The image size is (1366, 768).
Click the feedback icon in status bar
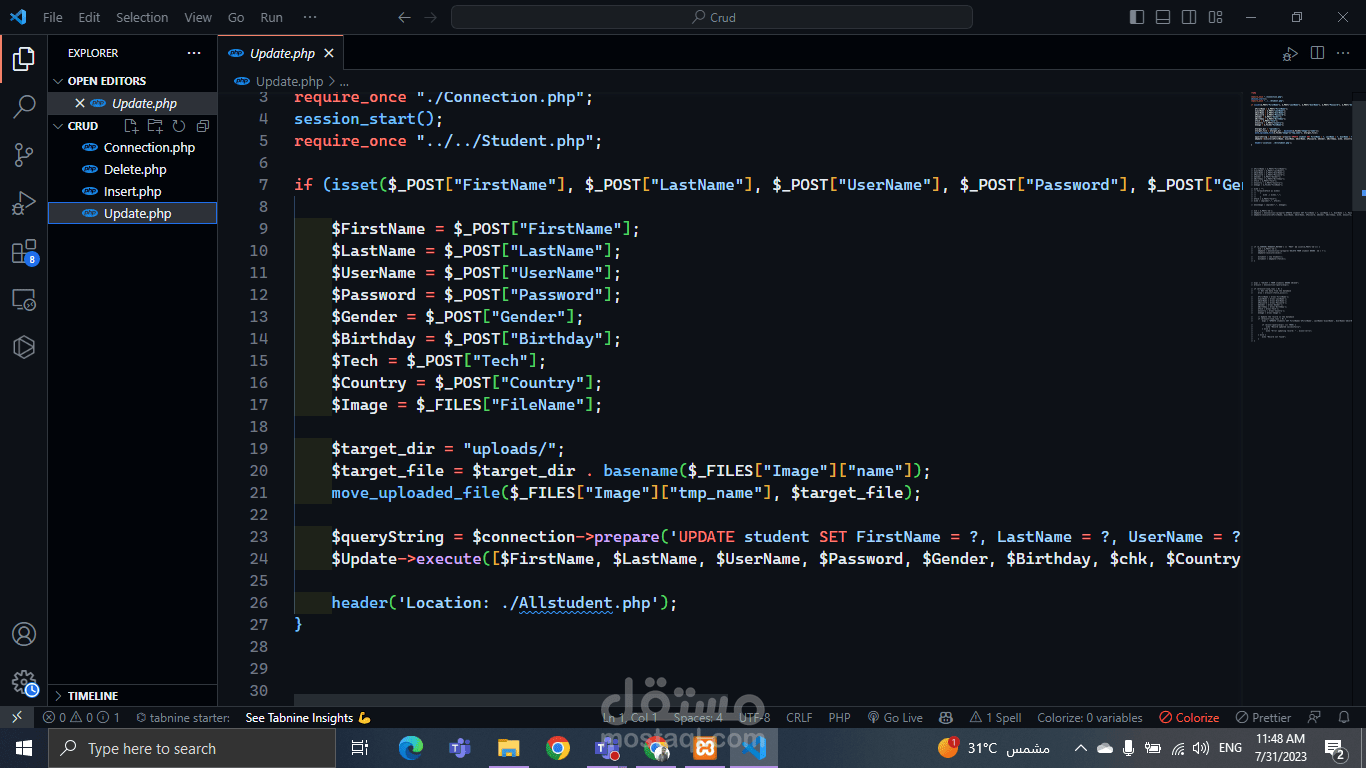tap(1315, 717)
